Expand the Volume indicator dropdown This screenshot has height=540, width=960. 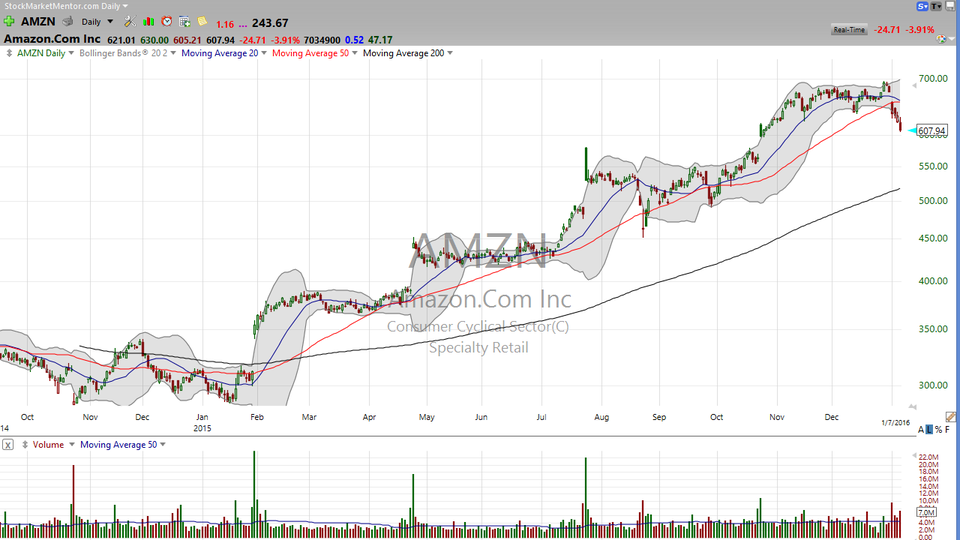pyautogui.click(x=72, y=444)
